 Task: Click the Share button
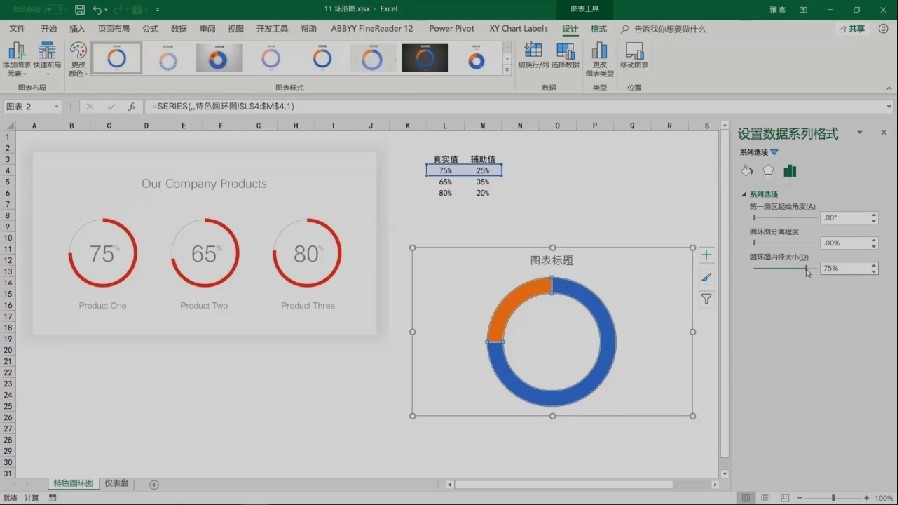point(852,29)
